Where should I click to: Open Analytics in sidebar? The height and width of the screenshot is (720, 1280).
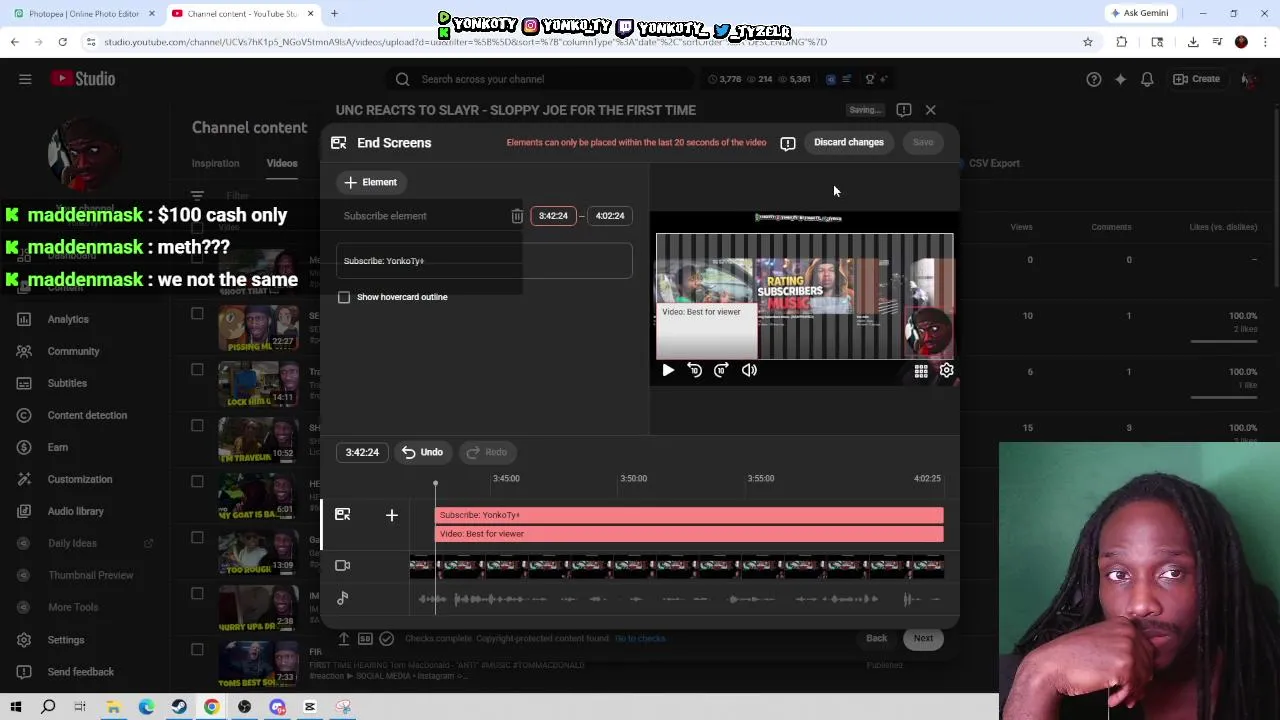68,319
